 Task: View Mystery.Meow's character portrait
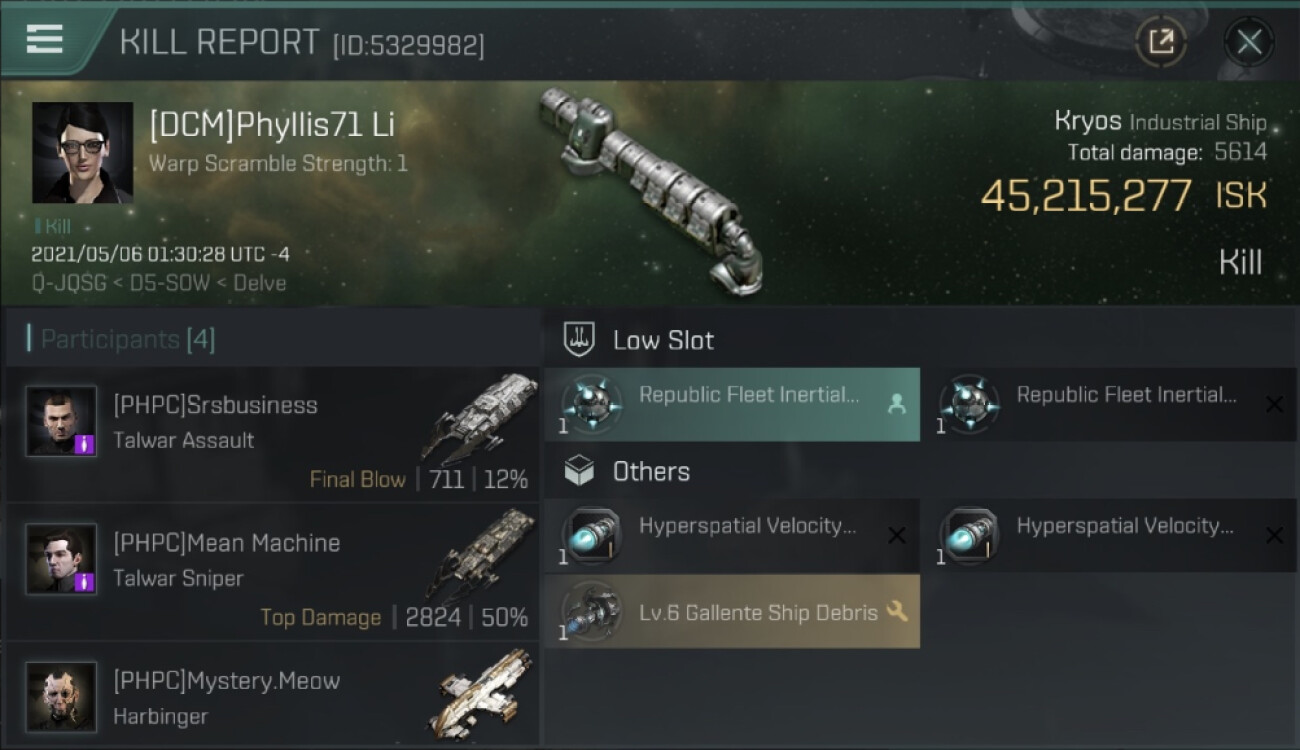[62, 696]
